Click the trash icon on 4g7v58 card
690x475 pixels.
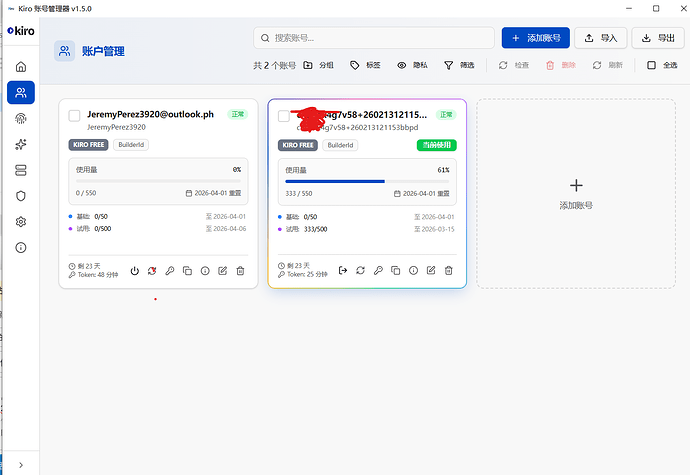click(448, 270)
